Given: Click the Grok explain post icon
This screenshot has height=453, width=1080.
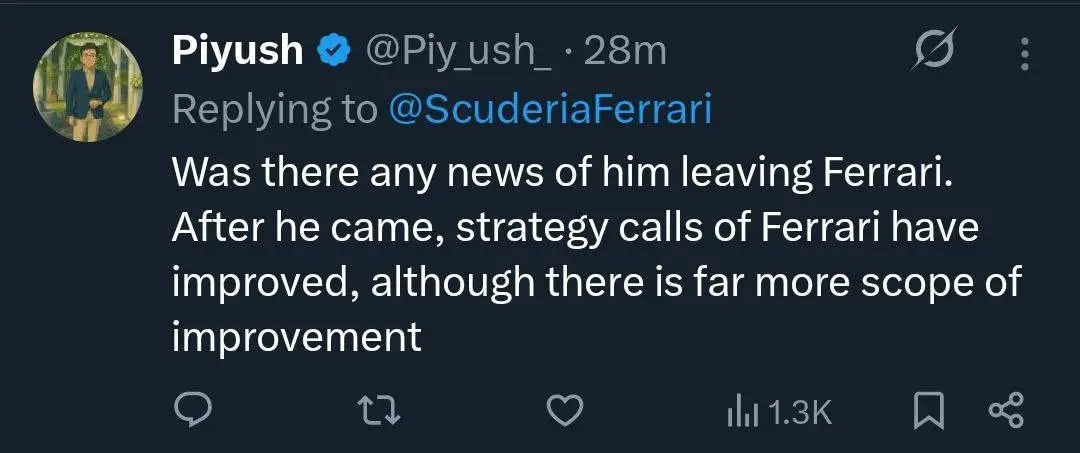Looking at the screenshot, I should tap(935, 51).
